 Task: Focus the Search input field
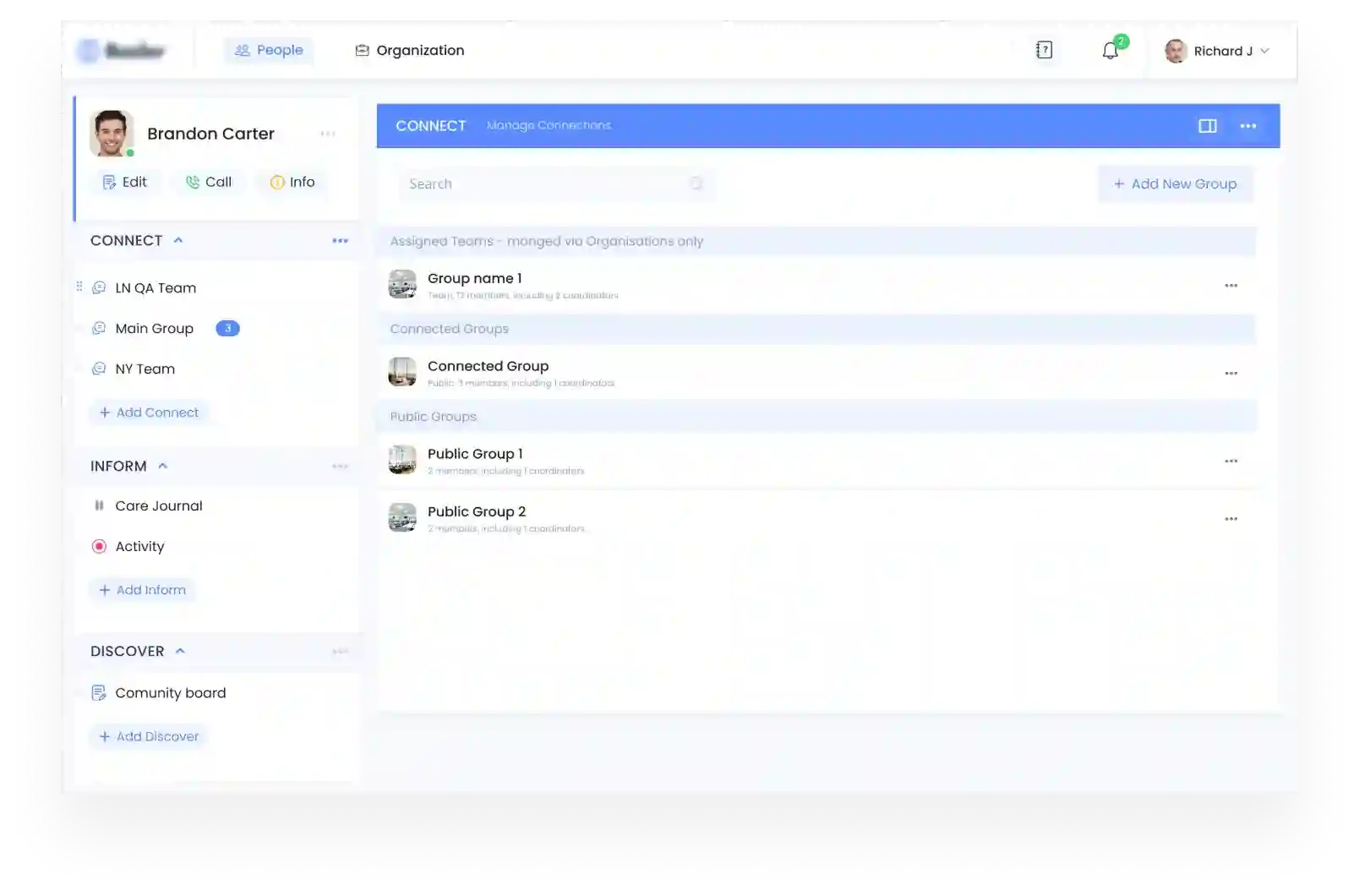tap(555, 183)
